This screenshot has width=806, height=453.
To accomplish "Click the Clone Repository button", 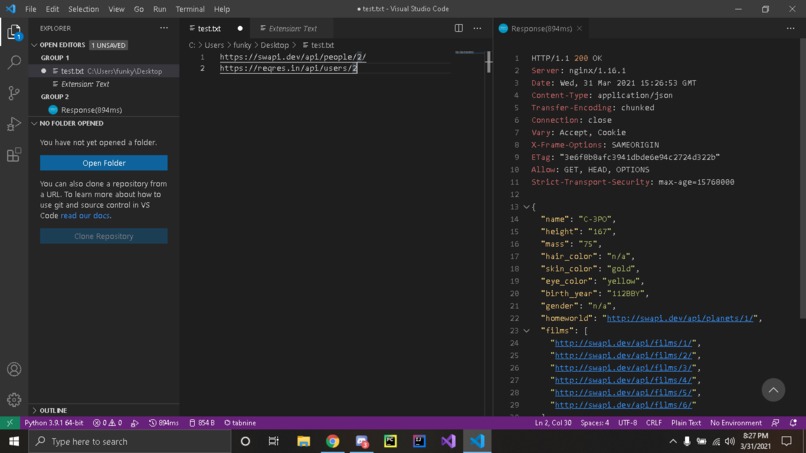I will [104, 236].
